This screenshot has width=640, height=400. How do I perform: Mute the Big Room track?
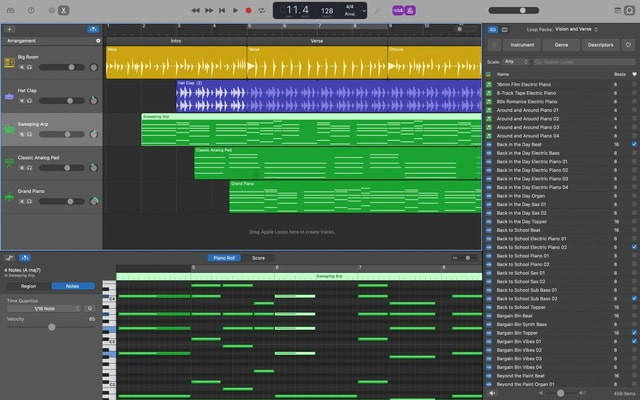click(21, 68)
